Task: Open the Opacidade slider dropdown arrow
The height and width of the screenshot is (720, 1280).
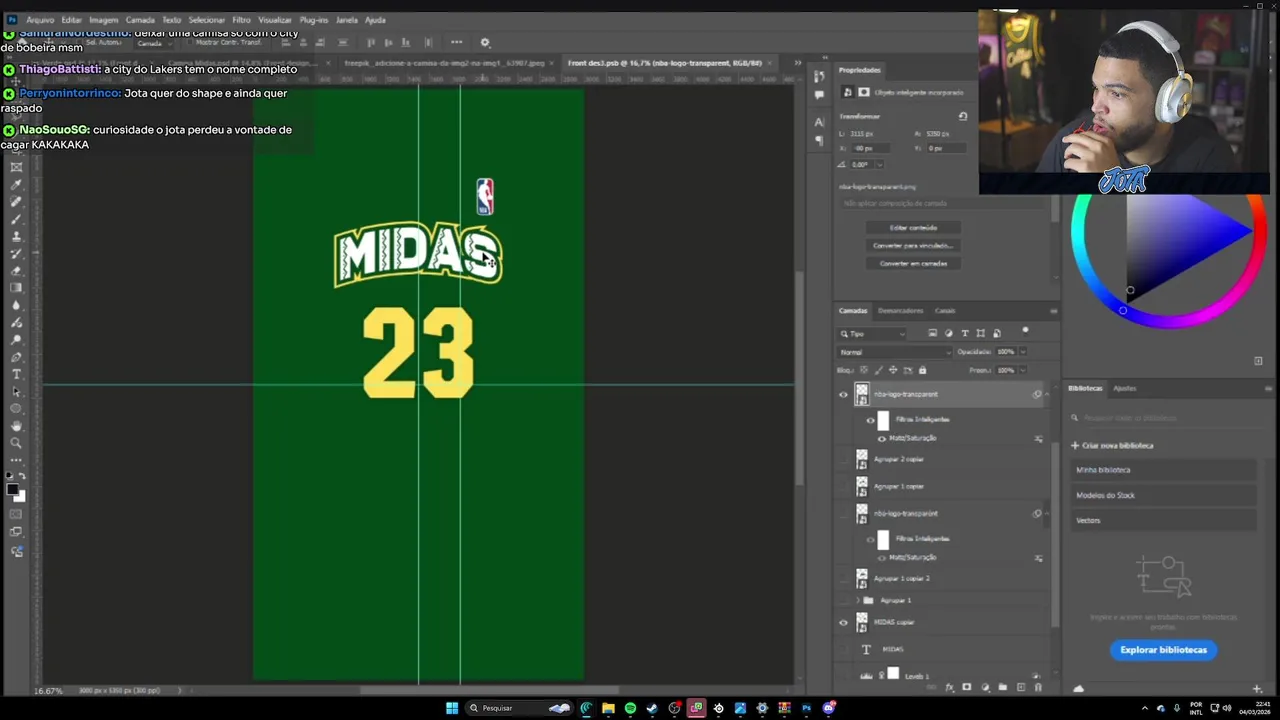Action: 1023,352
